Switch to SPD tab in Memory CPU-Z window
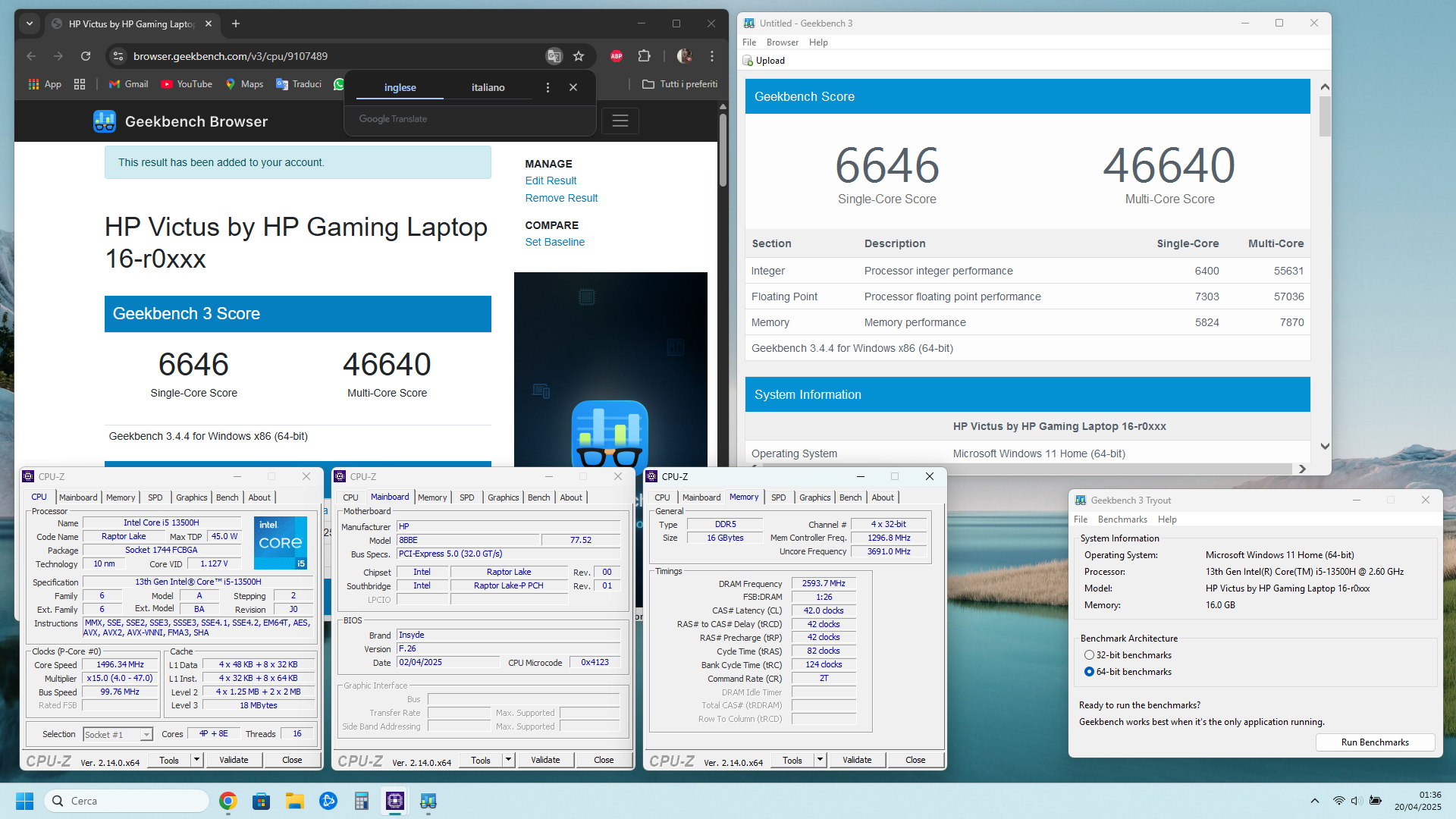The height and width of the screenshot is (819, 1456). [778, 497]
